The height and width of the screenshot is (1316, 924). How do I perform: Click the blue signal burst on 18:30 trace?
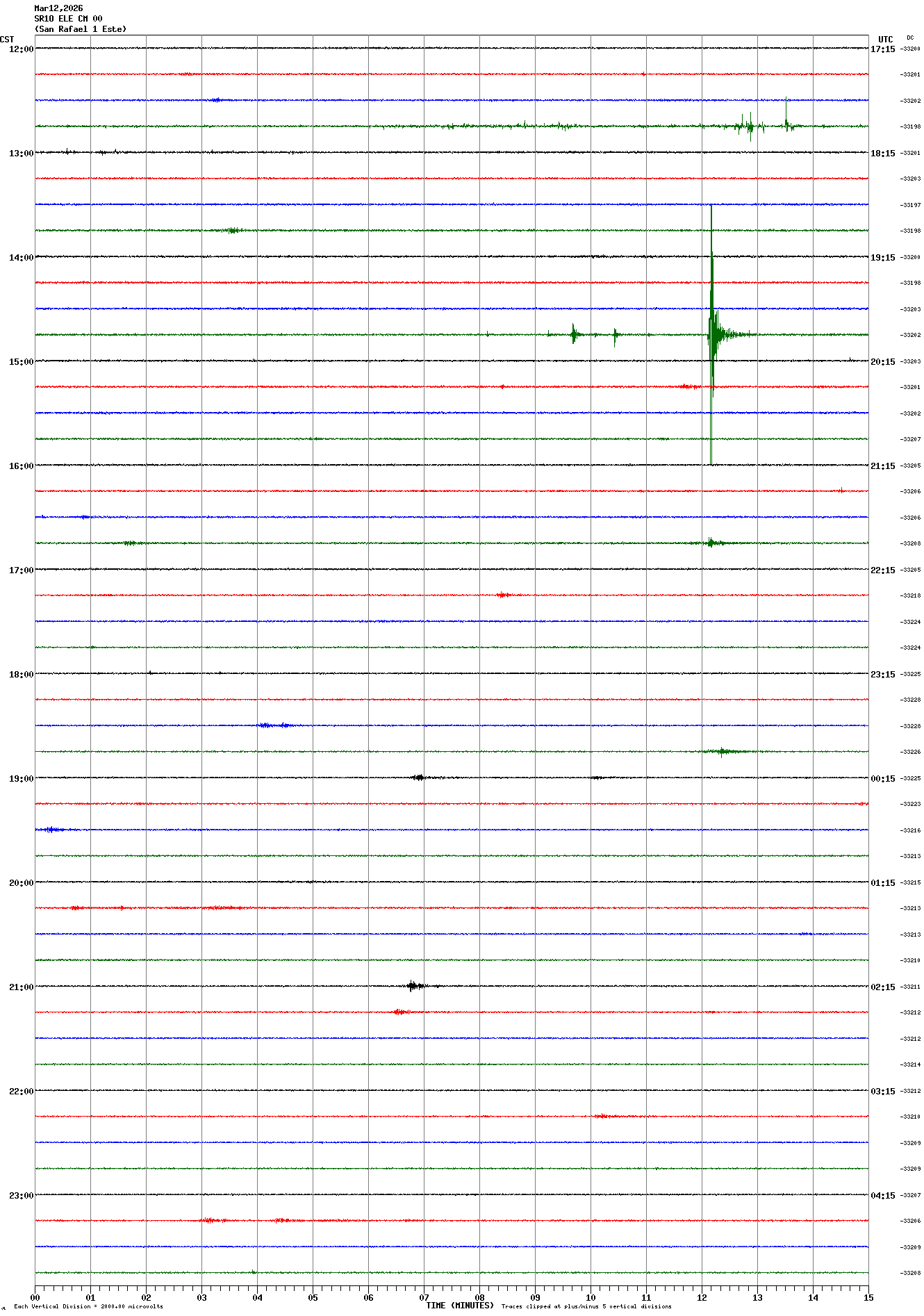274,725
